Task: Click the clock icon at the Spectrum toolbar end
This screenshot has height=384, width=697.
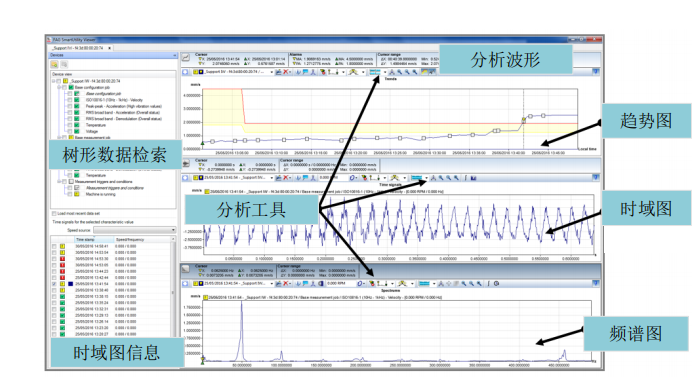Action: coord(497,283)
